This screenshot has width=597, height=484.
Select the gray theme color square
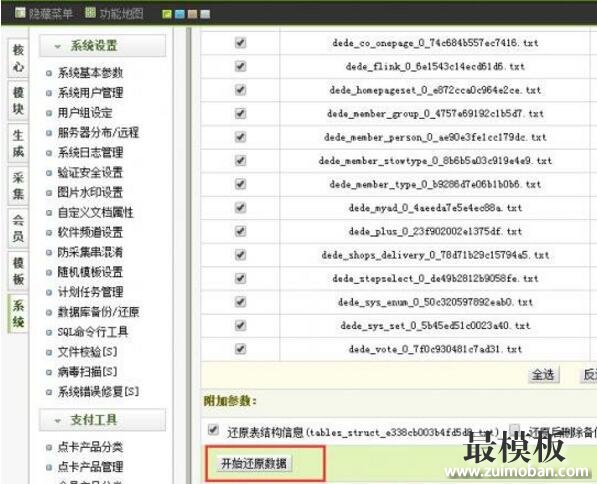point(205,14)
